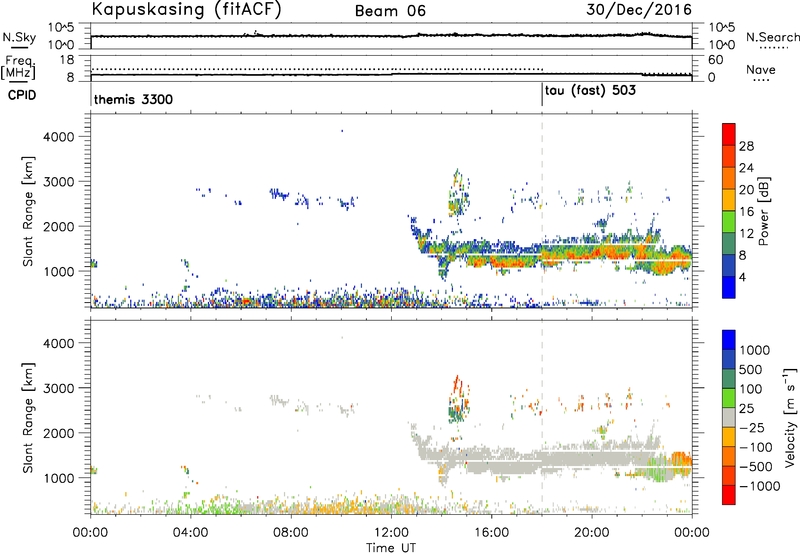Screen dimensions: 800x554
Task: Click the "3000" tick on power panel axis
Action: pos(59,182)
